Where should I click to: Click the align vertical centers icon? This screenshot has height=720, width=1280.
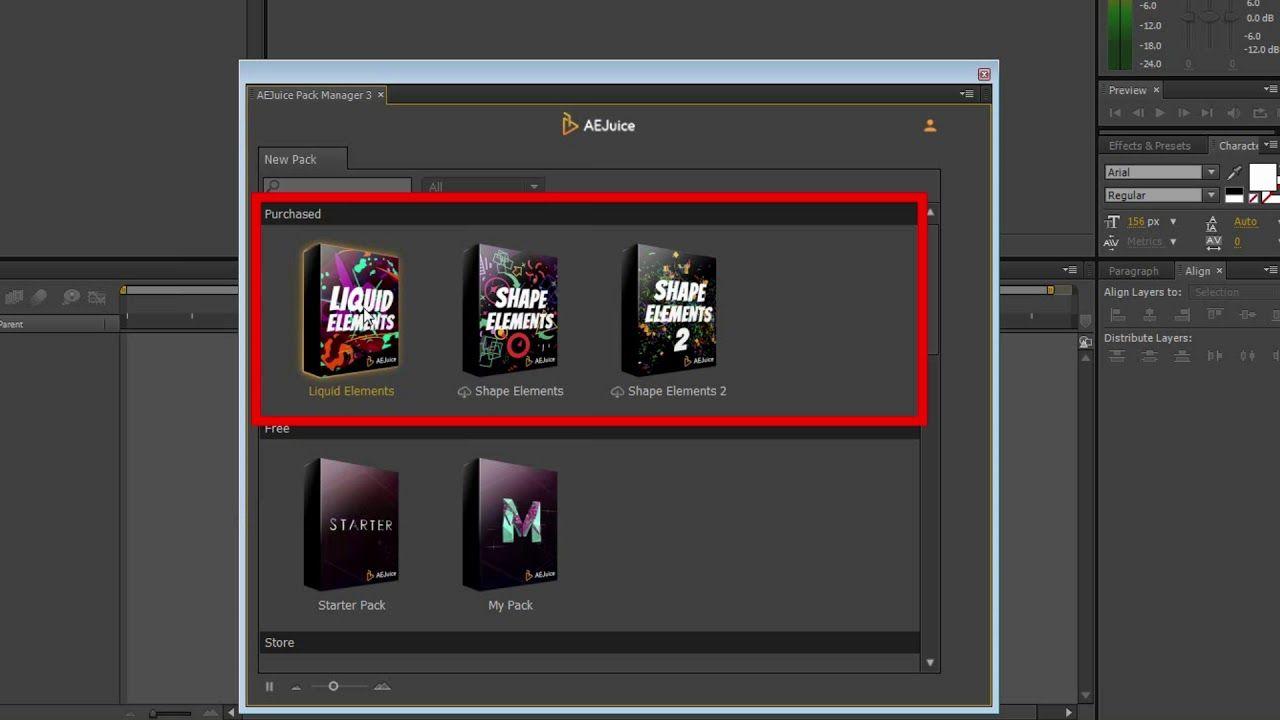point(1248,315)
